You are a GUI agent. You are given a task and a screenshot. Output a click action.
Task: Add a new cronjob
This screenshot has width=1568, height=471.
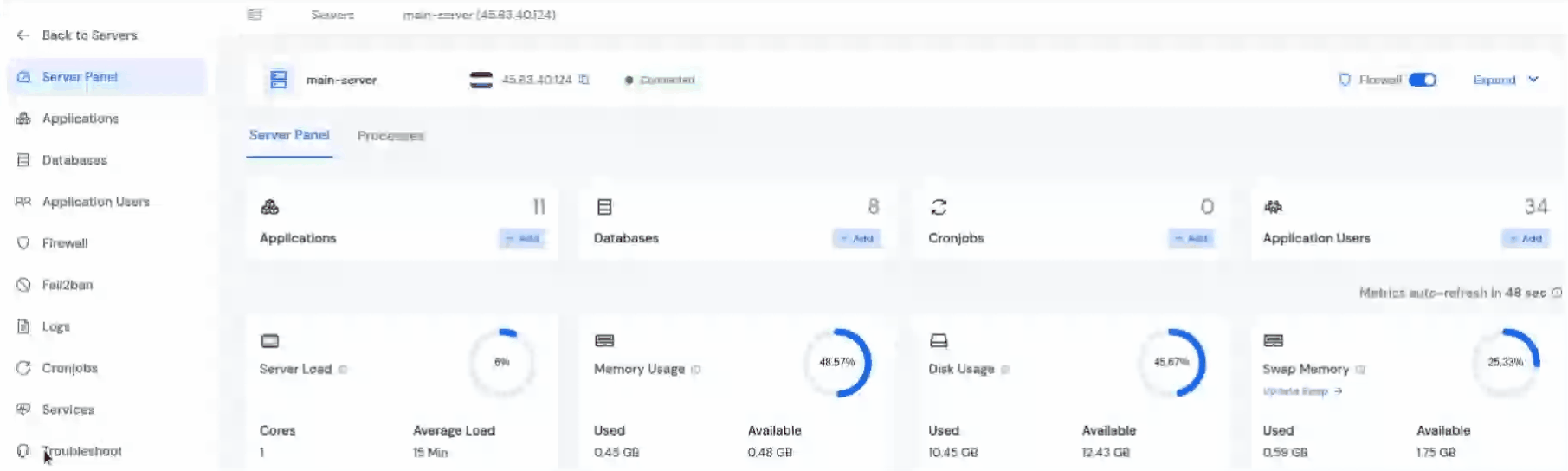click(1191, 238)
